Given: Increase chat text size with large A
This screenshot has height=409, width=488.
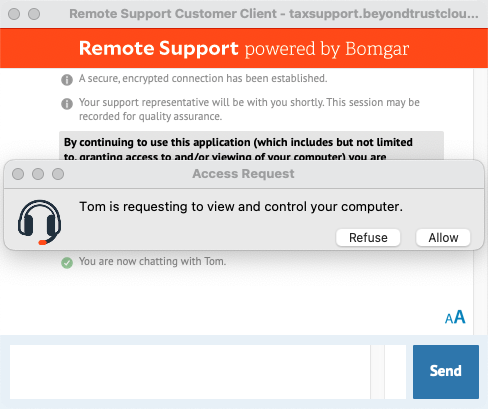Looking at the screenshot, I should (x=460, y=317).
